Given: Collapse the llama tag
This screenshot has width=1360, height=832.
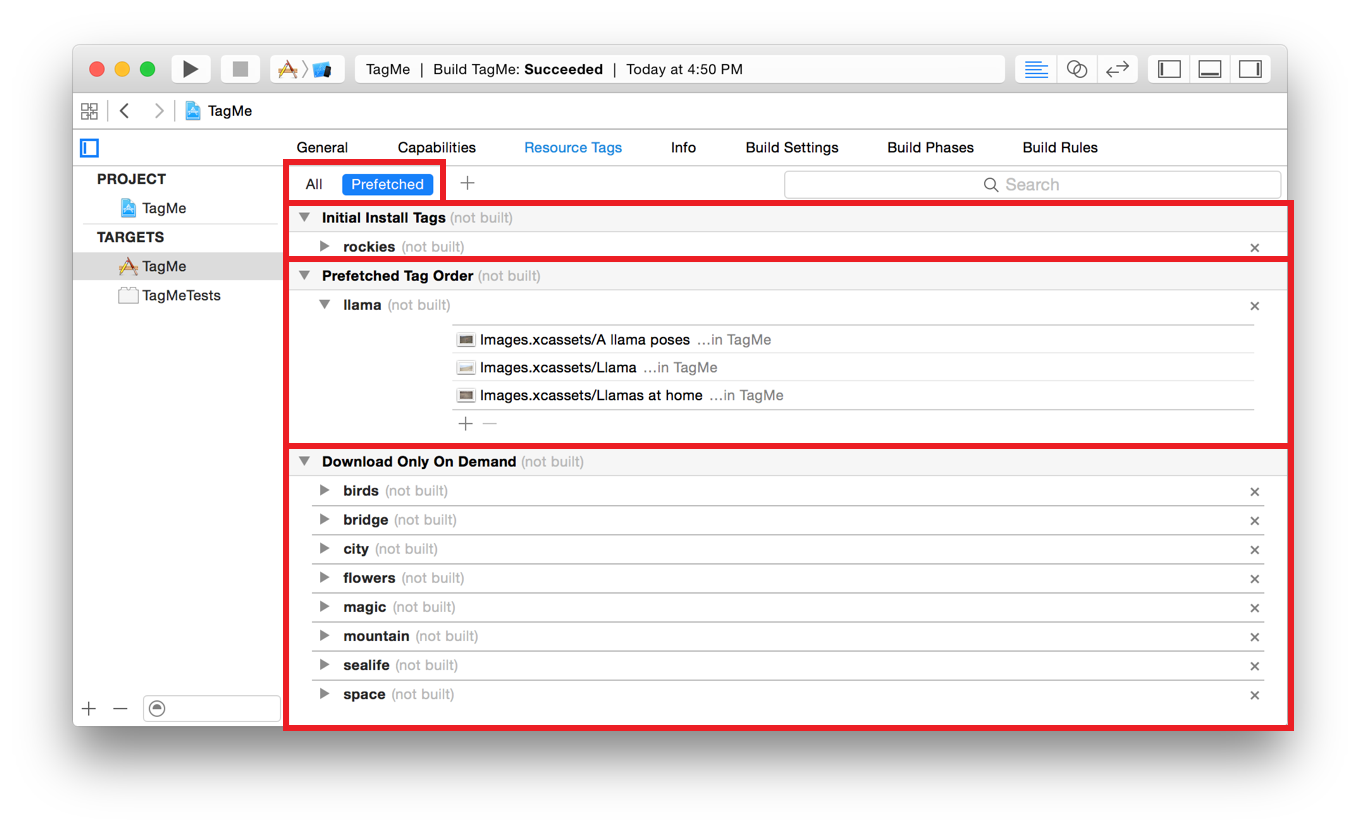Looking at the screenshot, I should [325, 304].
